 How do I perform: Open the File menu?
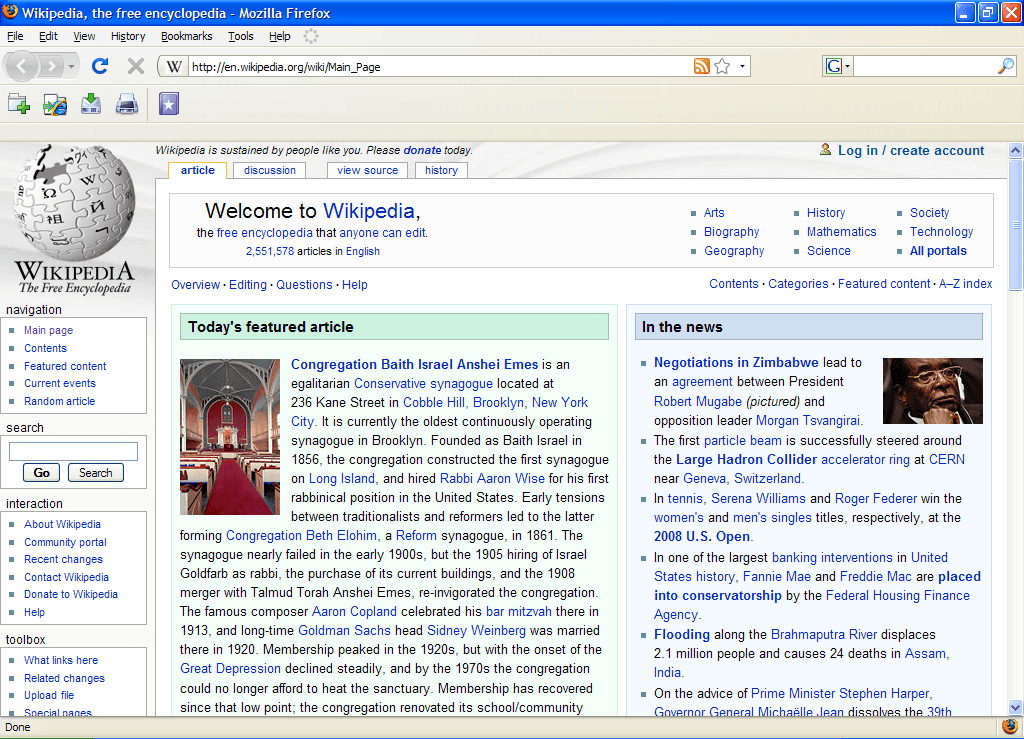(x=15, y=36)
